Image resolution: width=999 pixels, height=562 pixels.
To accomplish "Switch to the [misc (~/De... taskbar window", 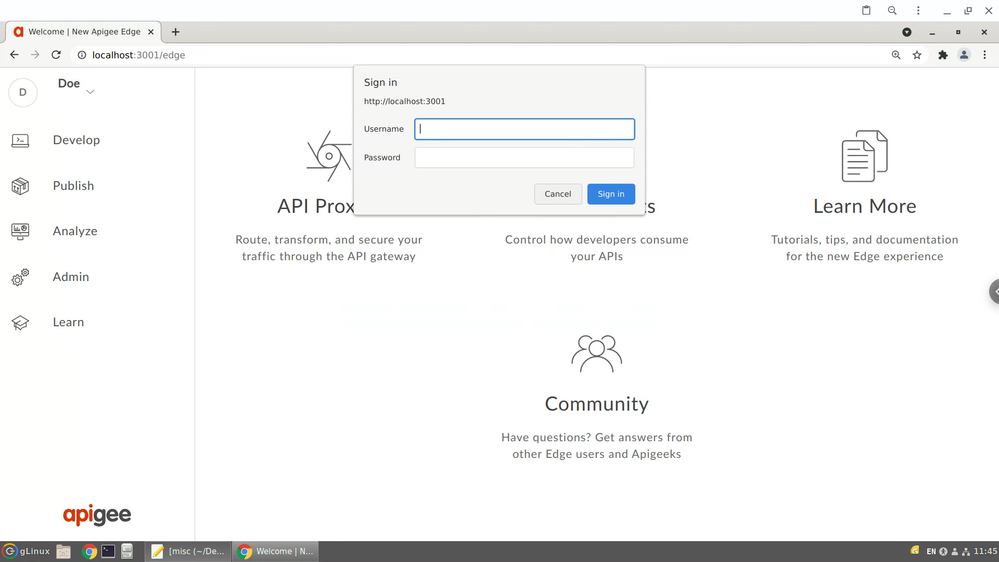I will pos(188,551).
